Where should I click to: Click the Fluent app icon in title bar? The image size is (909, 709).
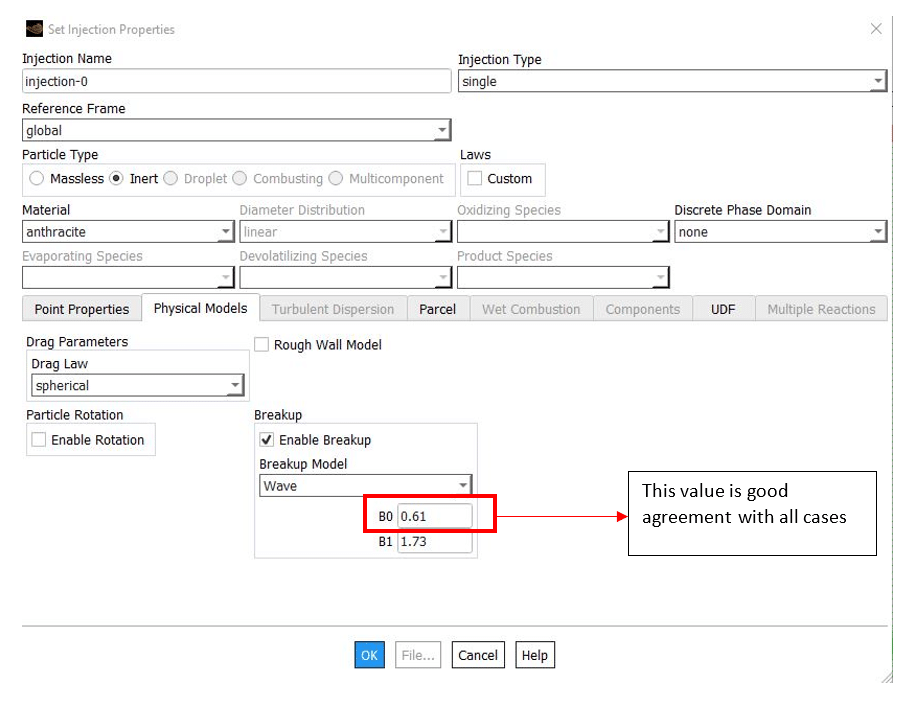click(x=34, y=29)
